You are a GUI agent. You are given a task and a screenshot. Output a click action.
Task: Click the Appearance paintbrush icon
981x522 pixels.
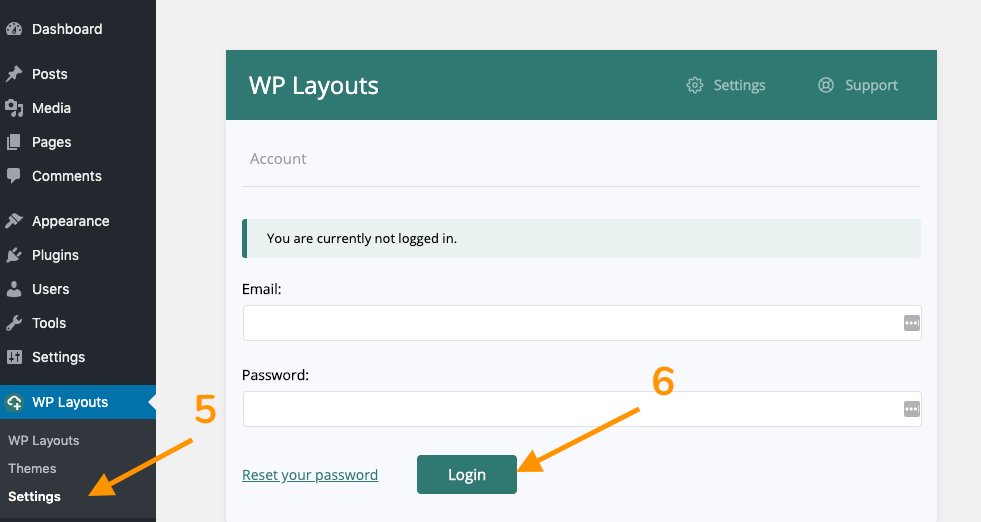[x=14, y=221]
